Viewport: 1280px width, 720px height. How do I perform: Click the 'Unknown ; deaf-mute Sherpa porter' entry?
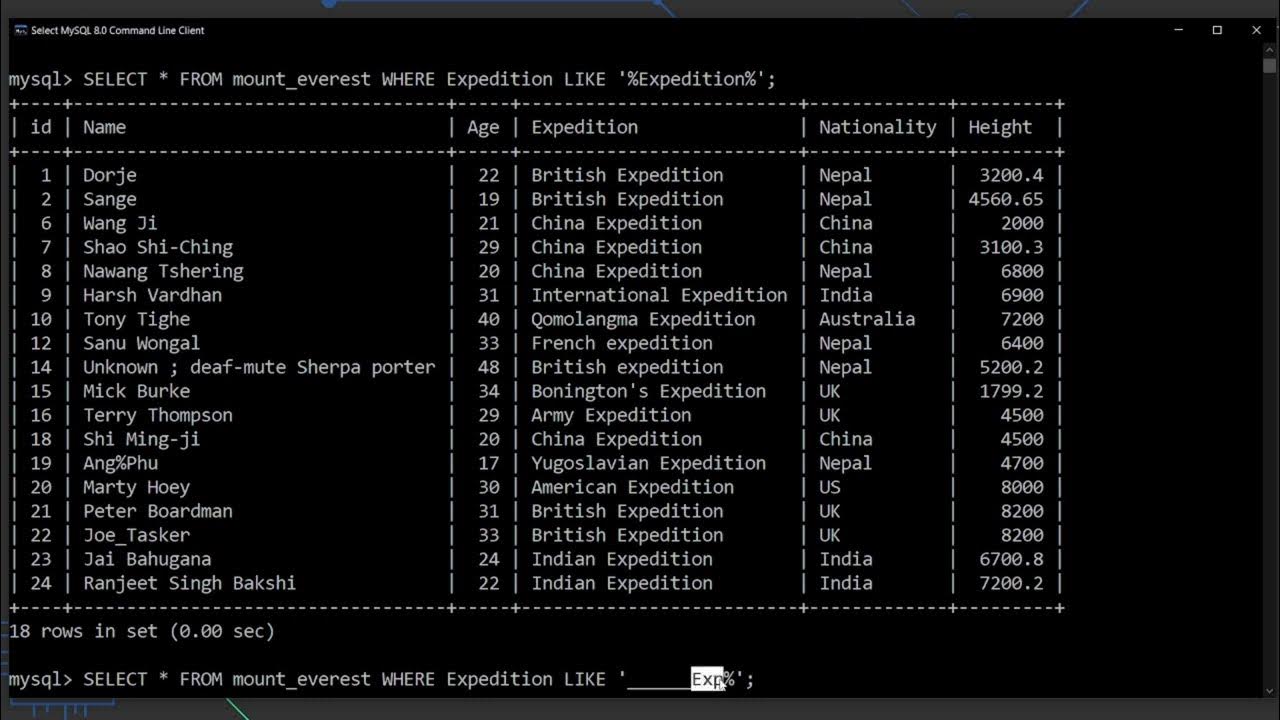(x=259, y=367)
